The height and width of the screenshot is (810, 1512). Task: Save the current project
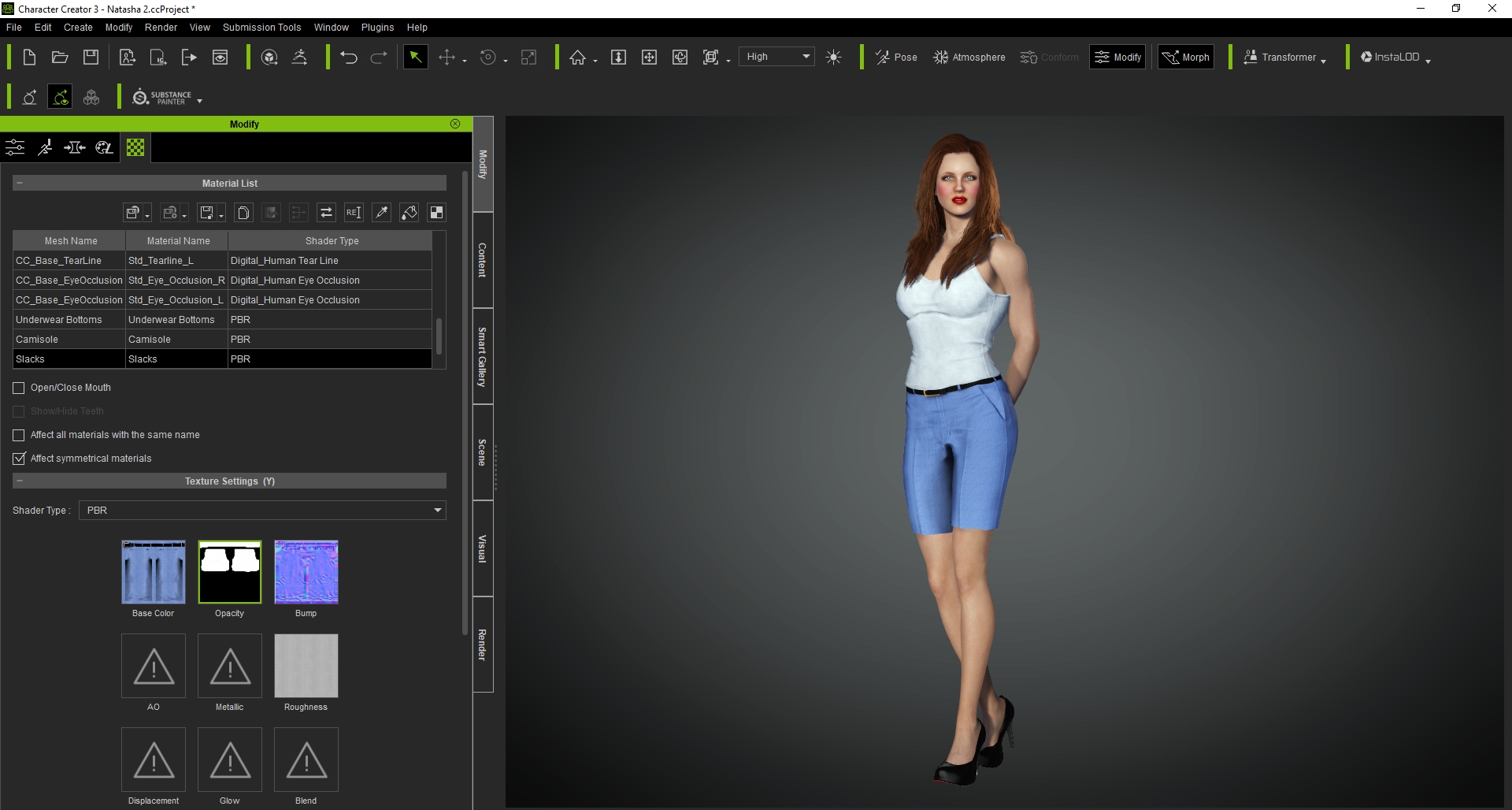91,57
